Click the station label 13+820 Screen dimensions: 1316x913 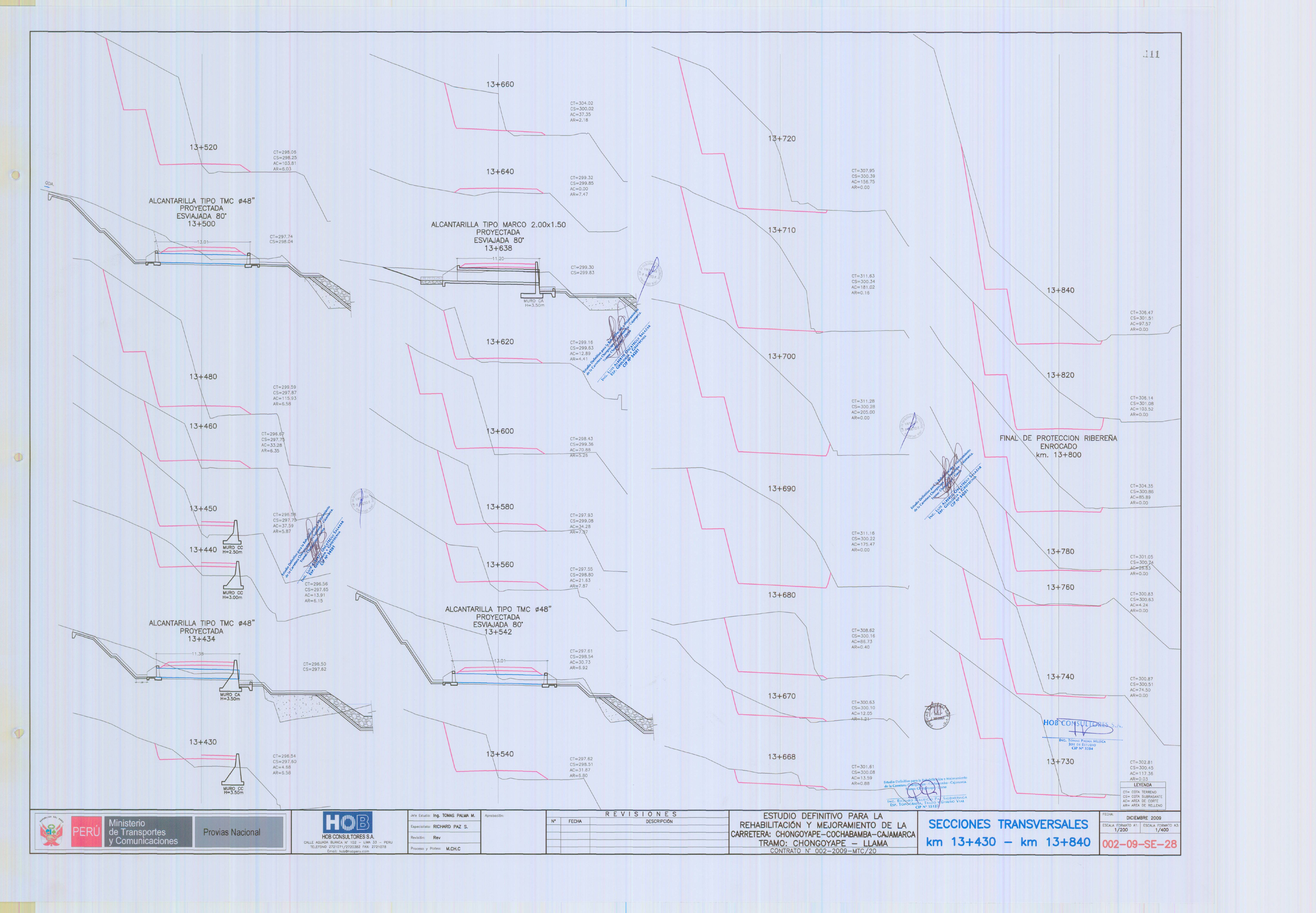pyautogui.click(x=1060, y=375)
